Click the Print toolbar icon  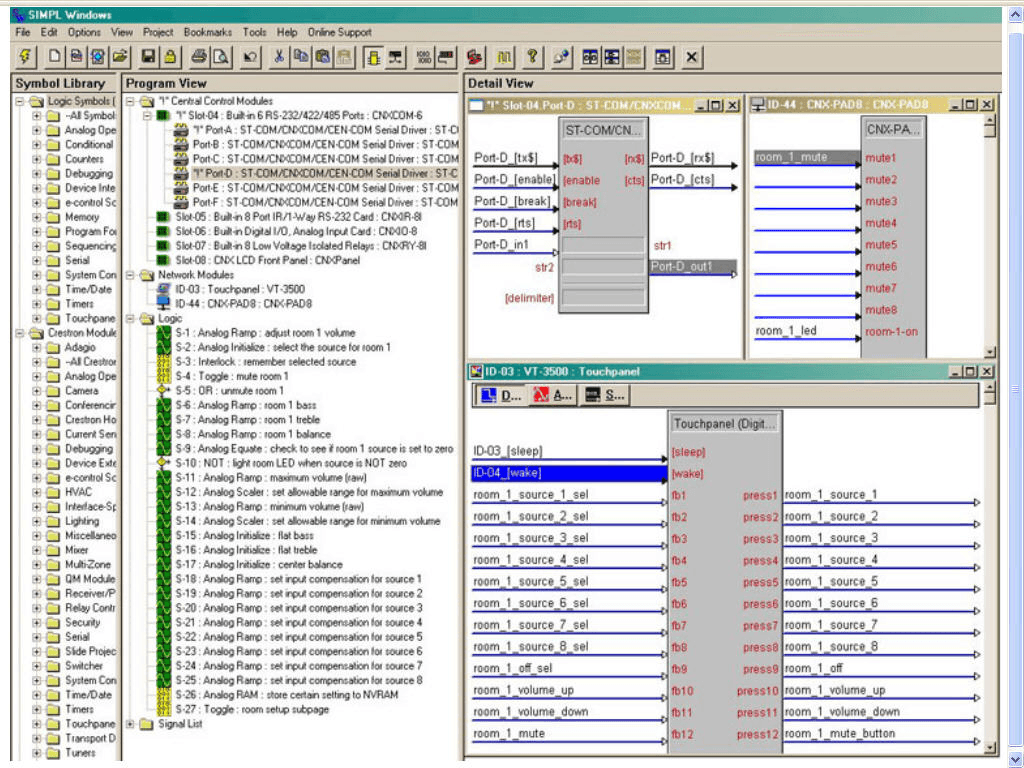(x=199, y=57)
